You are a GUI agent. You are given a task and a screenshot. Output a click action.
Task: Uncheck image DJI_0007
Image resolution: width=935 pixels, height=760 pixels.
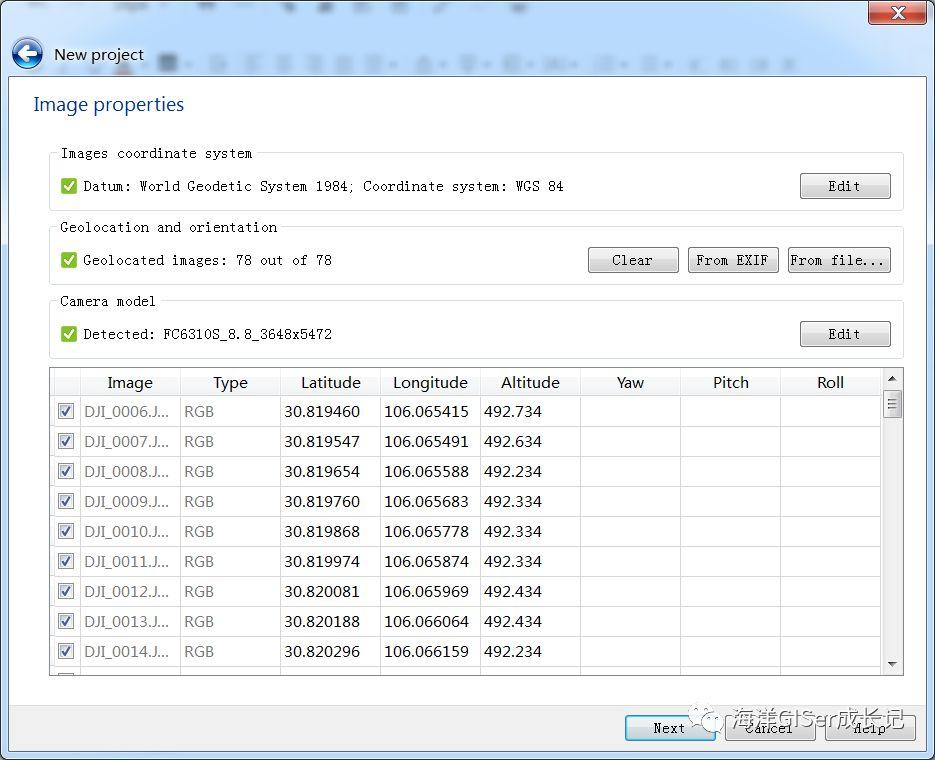tap(66, 441)
